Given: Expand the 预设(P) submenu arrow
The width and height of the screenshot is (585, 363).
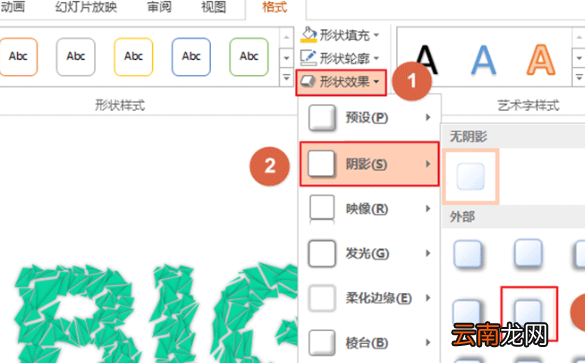Looking at the screenshot, I should tap(428, 118).
